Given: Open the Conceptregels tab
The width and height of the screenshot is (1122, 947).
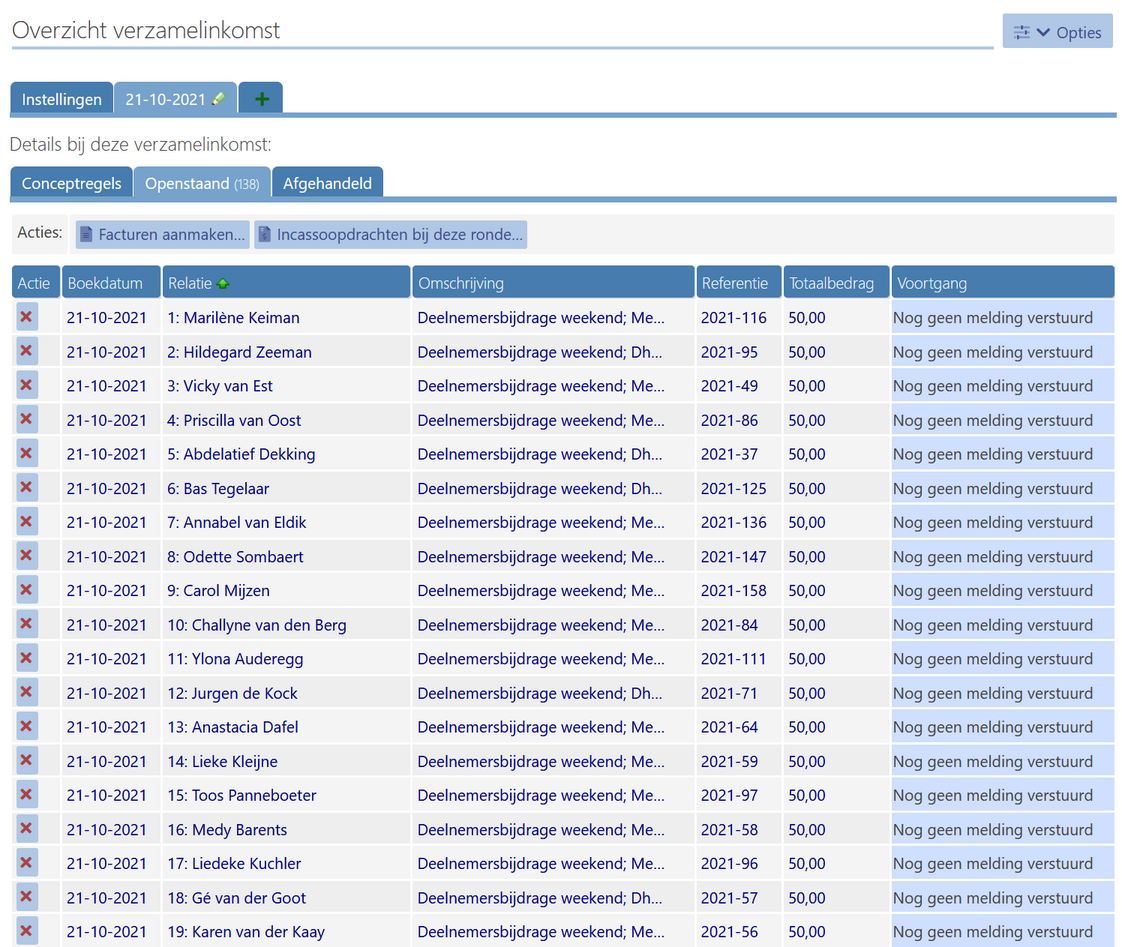Looking at the screenshot, I should coord(72,183).
